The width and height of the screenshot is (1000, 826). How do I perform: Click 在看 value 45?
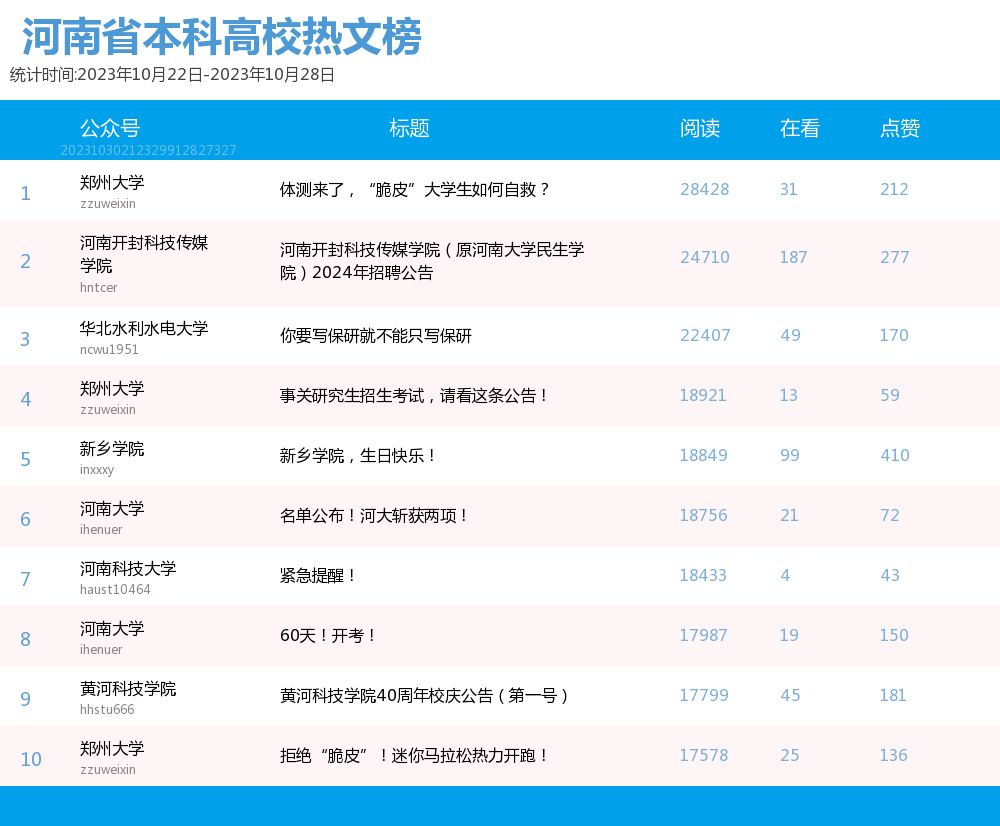tap(790, 695)
